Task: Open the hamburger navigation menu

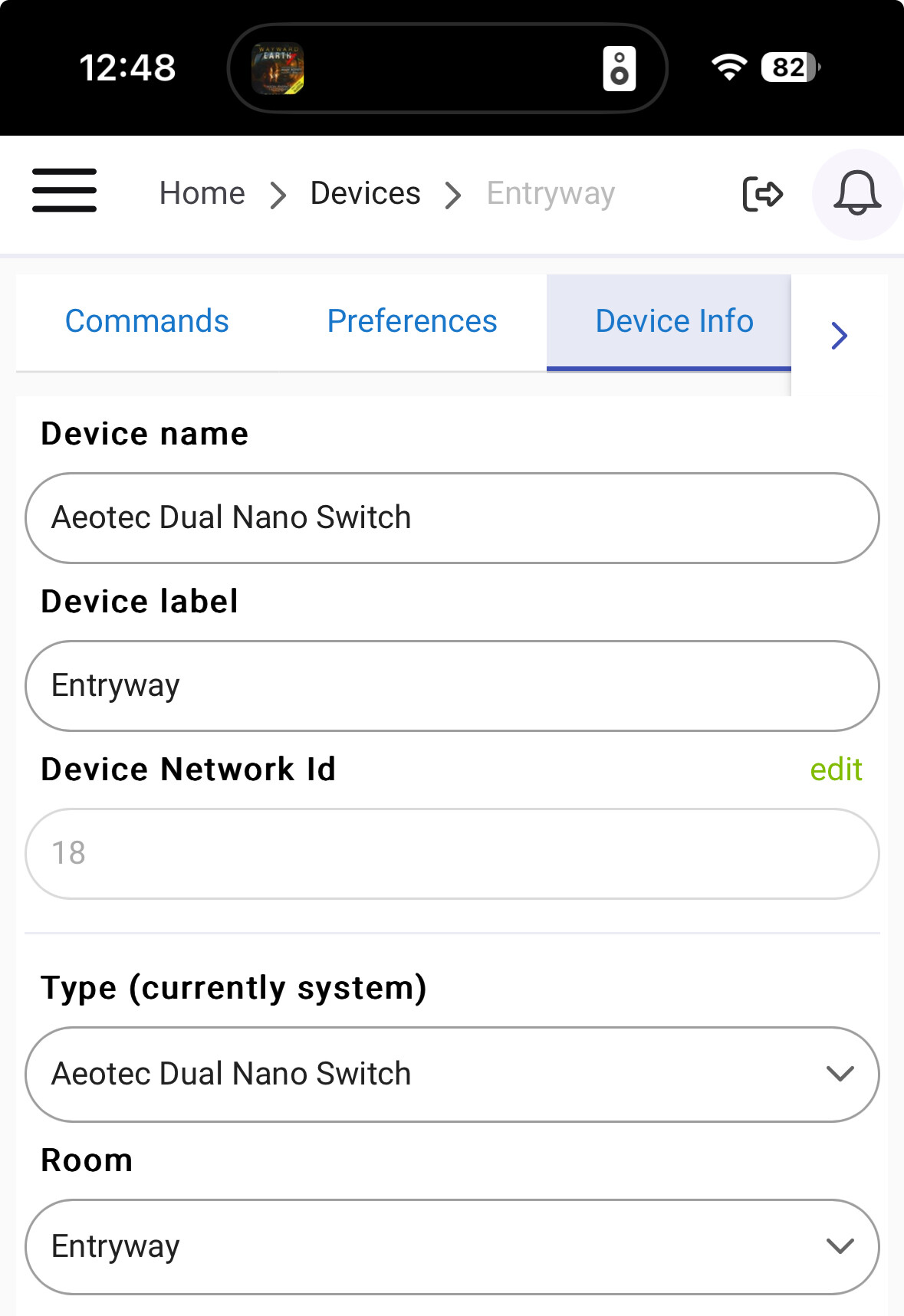Action: (64, 190)
